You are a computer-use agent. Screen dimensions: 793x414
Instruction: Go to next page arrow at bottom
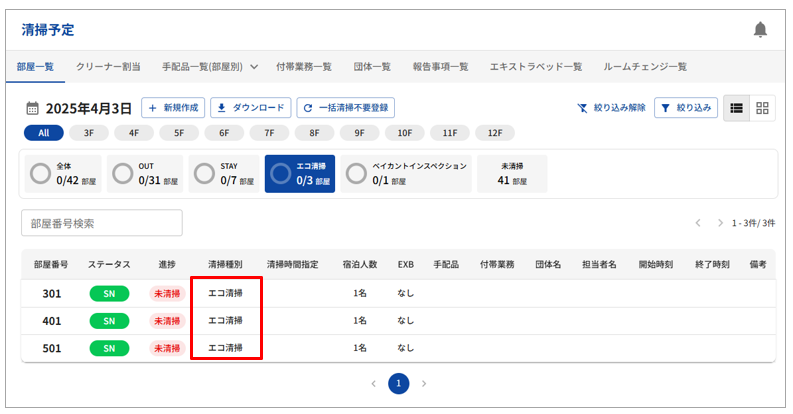pos(424,383)
